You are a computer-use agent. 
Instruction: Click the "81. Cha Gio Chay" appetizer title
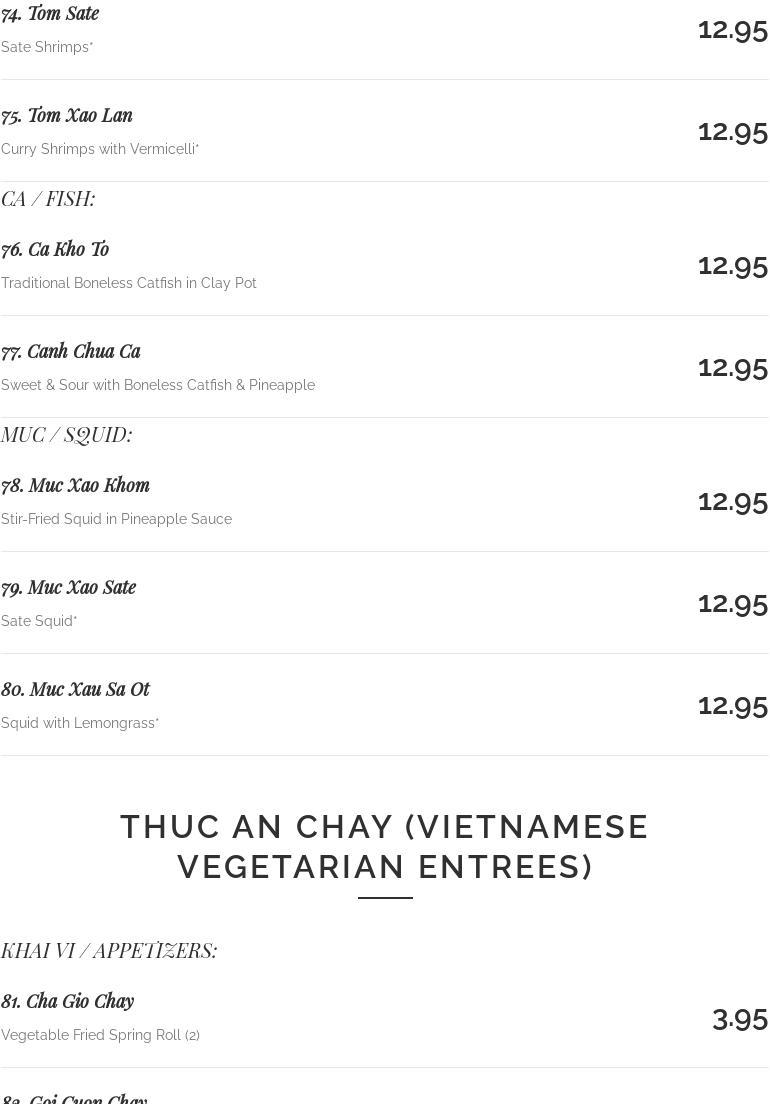tap(67, 1001)
